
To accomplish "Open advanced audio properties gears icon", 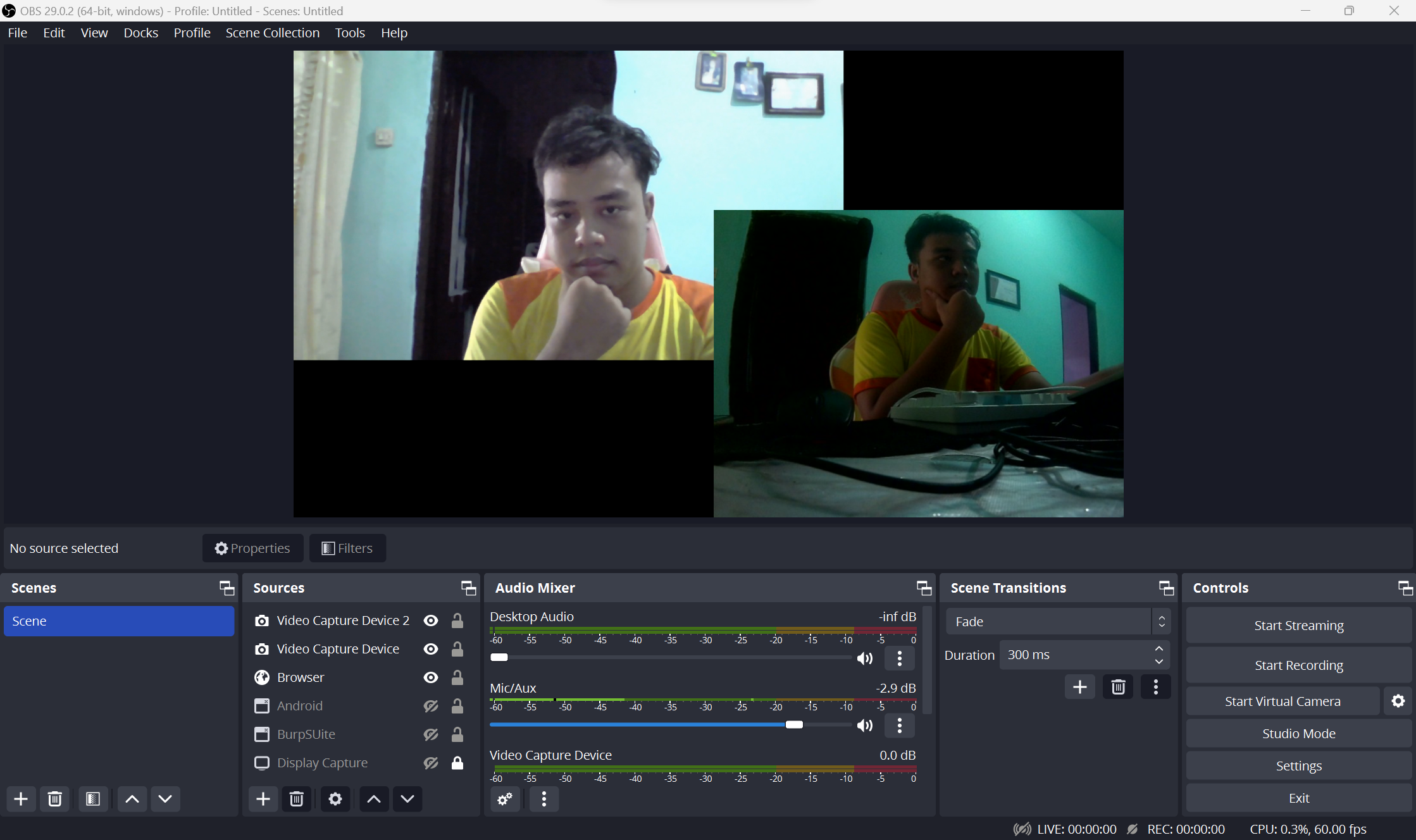I will [x=506, y=799].
